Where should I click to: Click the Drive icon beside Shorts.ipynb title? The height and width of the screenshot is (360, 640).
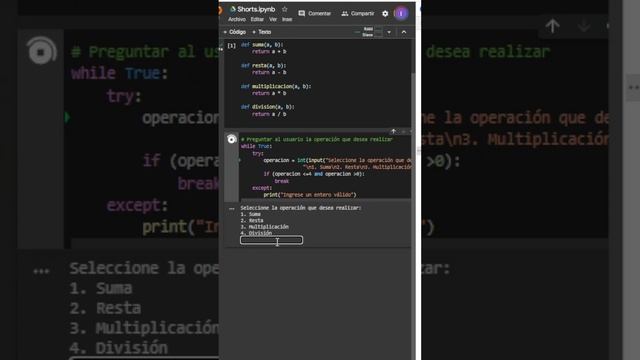point(233,9)
